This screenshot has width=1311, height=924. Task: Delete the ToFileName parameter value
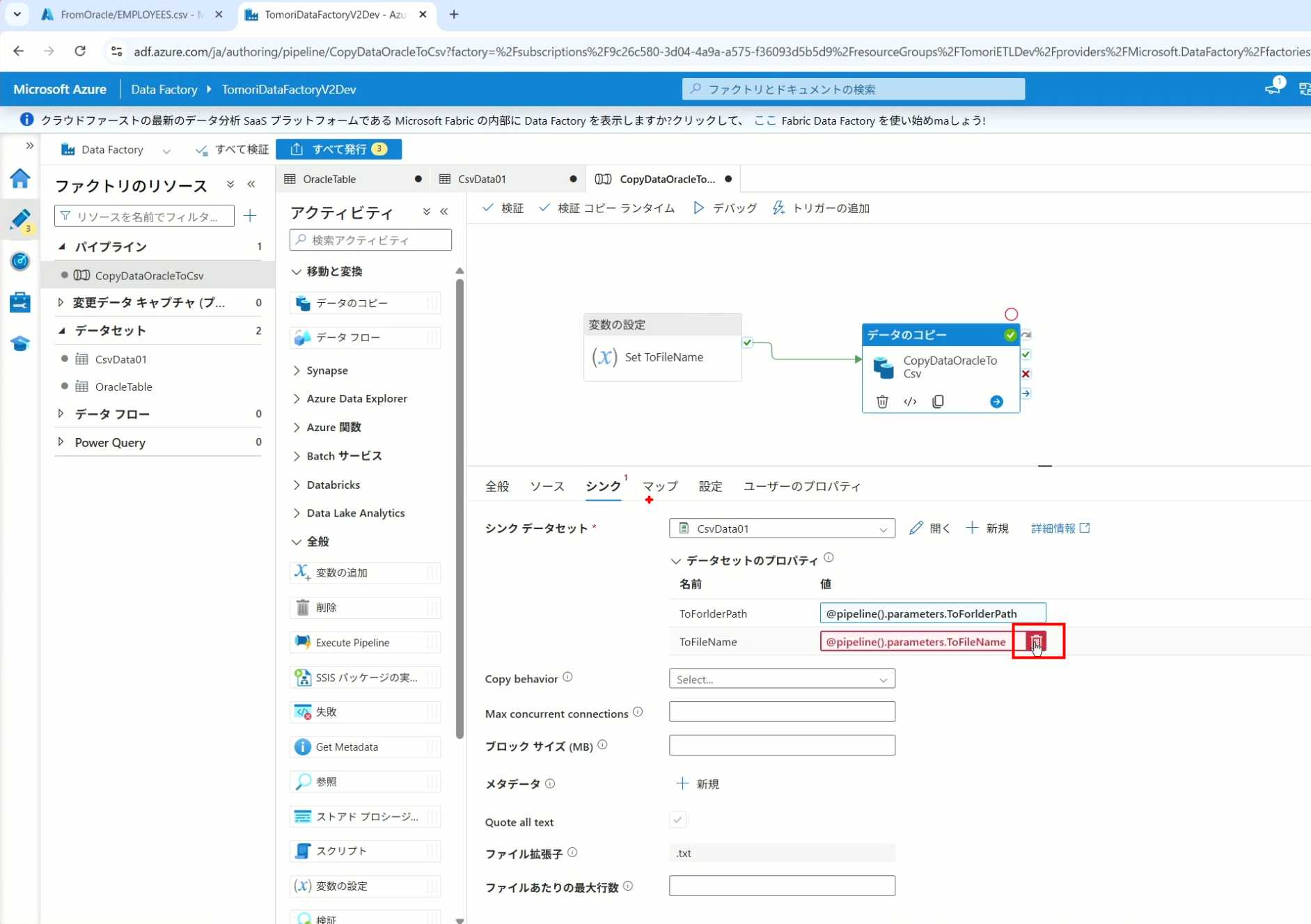pos(1036,641)
